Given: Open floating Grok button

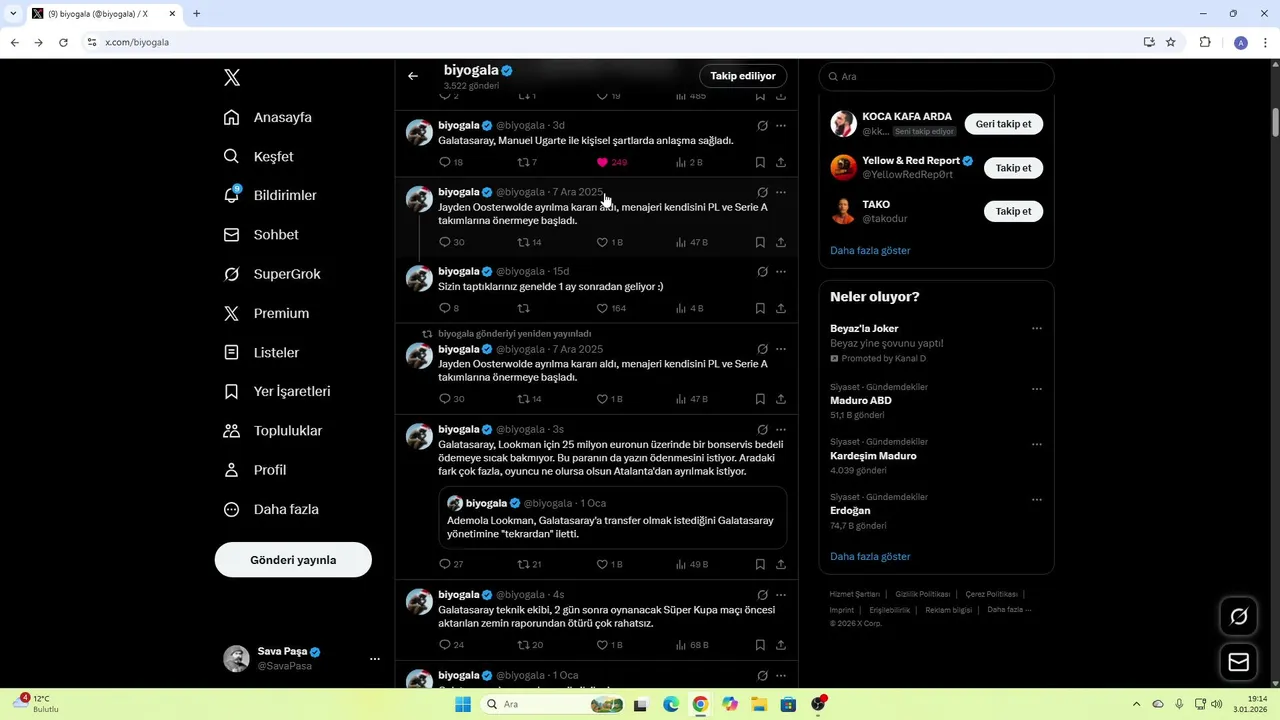Looking at the screenshot, I should tap(1239, 616).
